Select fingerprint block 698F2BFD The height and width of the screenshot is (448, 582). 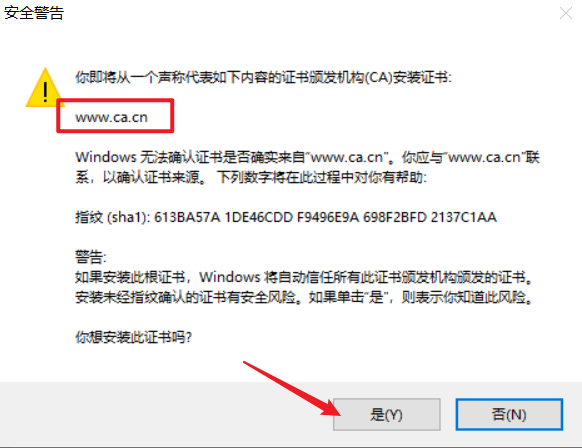(x=395, y=217)
